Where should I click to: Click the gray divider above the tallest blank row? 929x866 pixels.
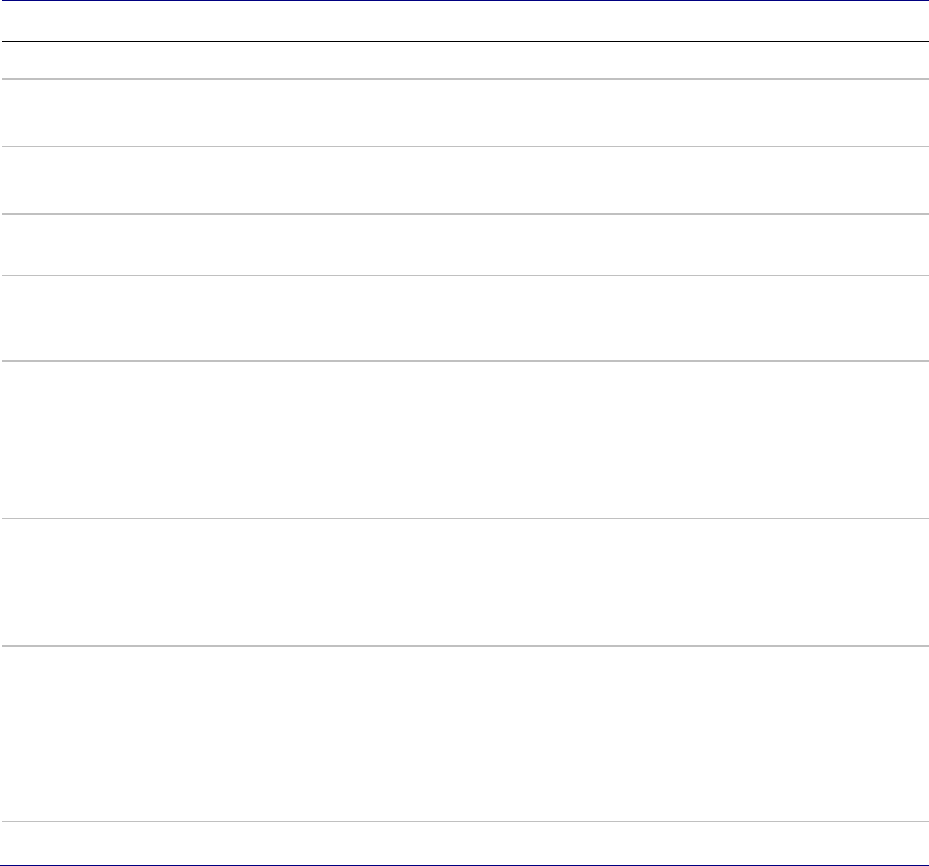click(x=464, y=646)
